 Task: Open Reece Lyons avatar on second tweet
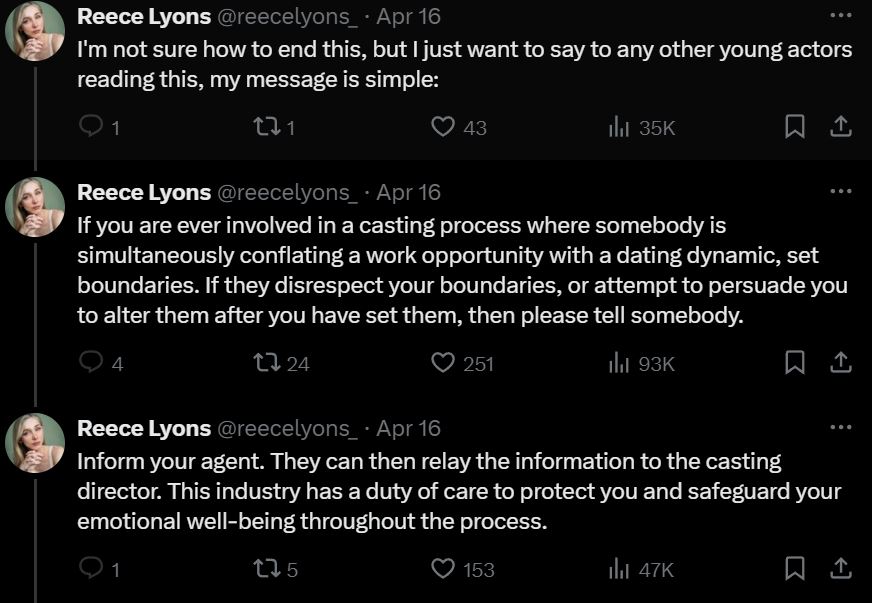(35, 207)
